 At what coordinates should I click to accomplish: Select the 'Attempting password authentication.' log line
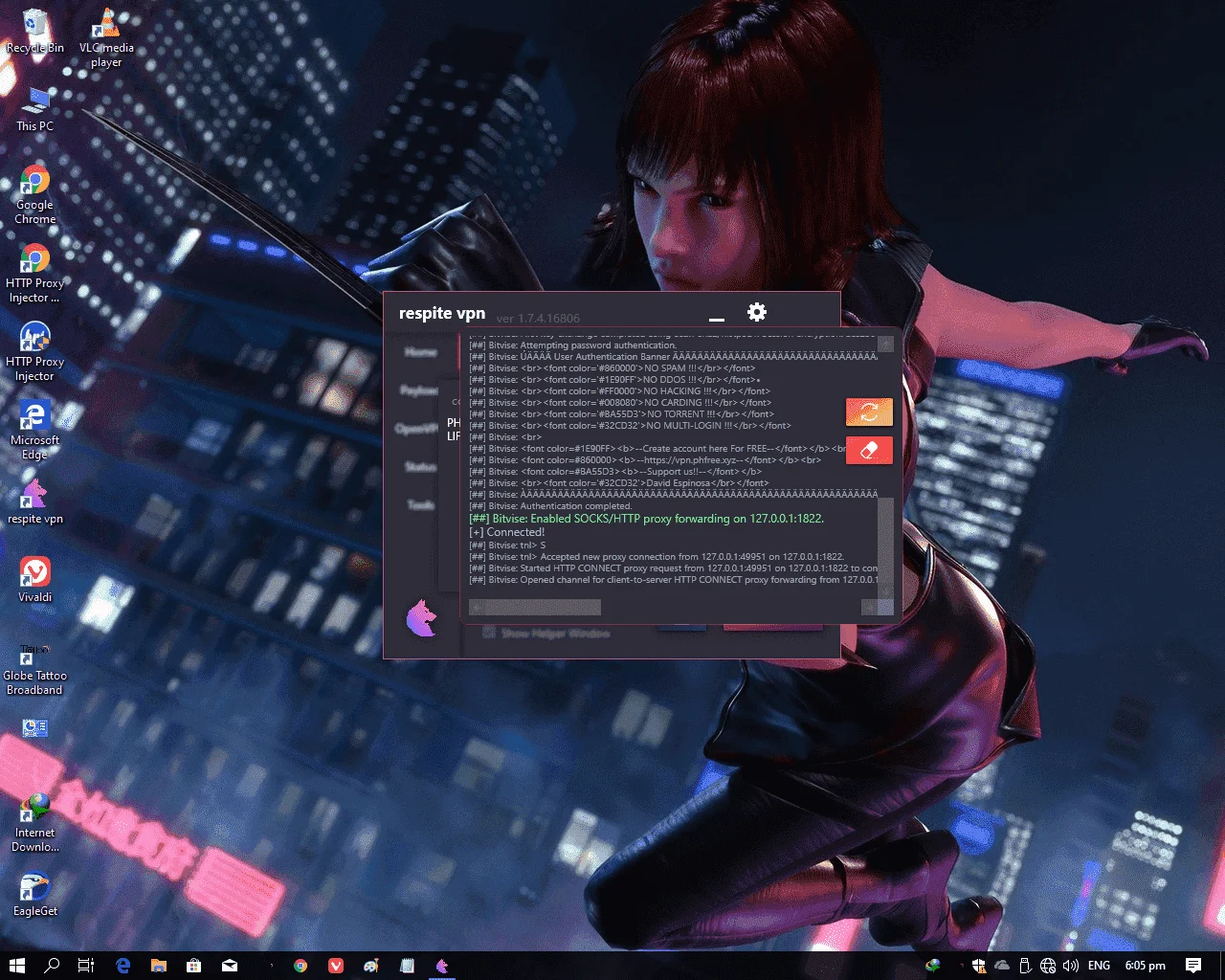572,345
